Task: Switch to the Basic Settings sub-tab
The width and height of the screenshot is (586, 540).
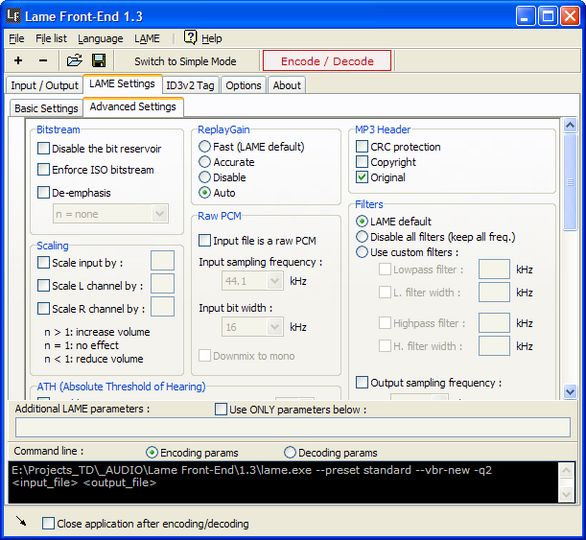Action: (46, 108)
